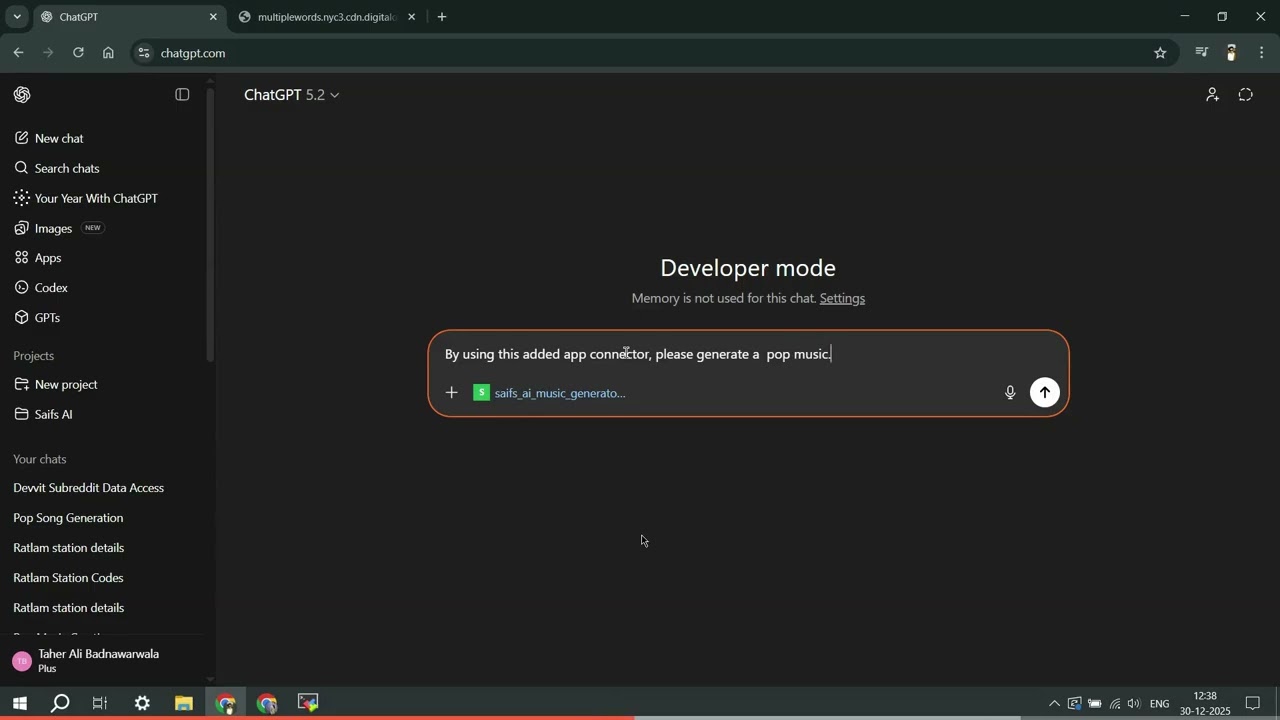View site information icon in address bar
The height and width of the screenshot is (720, 1280).
point(146,53)
